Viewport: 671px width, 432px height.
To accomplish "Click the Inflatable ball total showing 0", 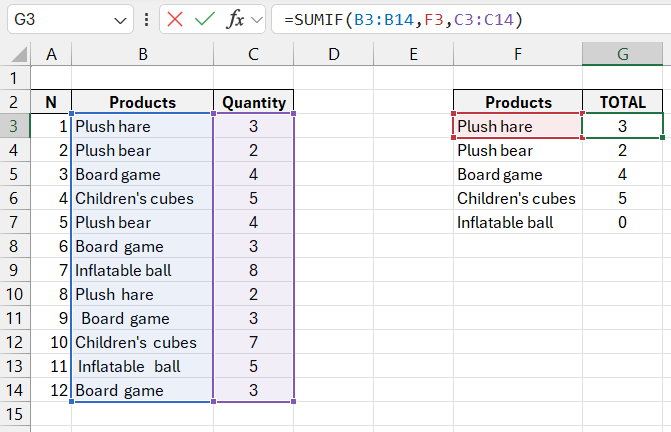I will tap(622, 222).
